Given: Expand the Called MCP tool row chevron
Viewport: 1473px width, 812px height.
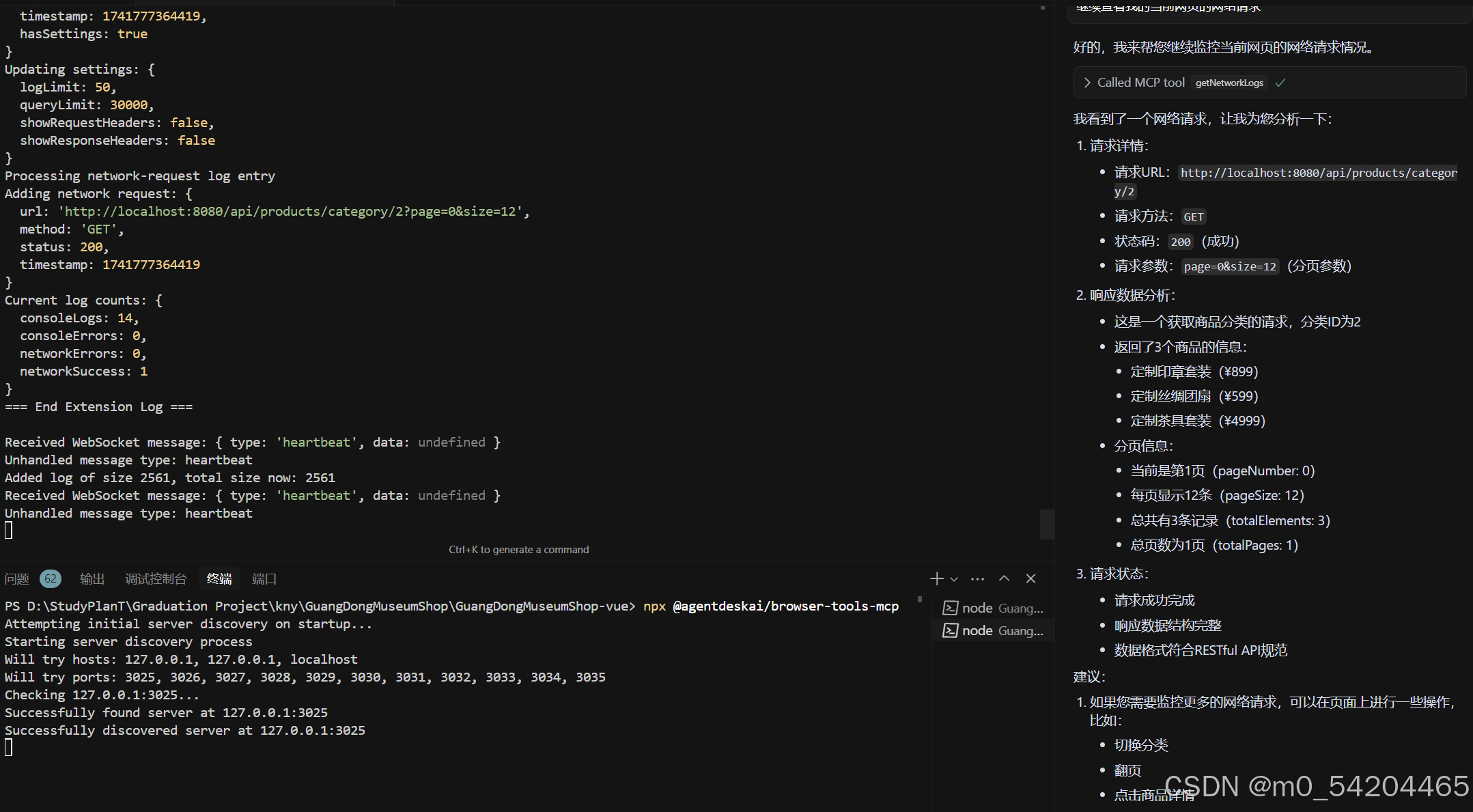Looking at the screenshot, I should pyautogui.click(x=1086, y=83).
